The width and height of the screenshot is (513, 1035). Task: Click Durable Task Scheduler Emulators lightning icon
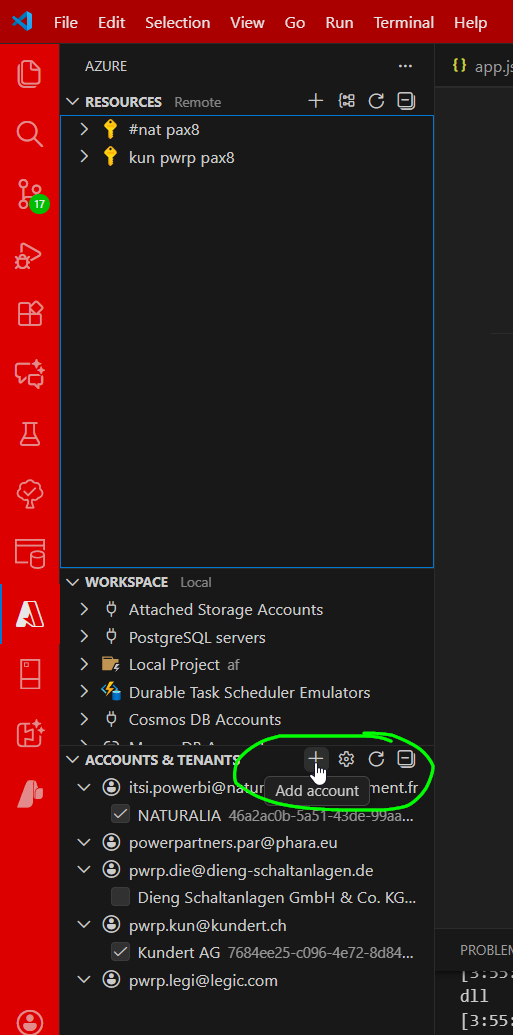click(x=111, y=692)
